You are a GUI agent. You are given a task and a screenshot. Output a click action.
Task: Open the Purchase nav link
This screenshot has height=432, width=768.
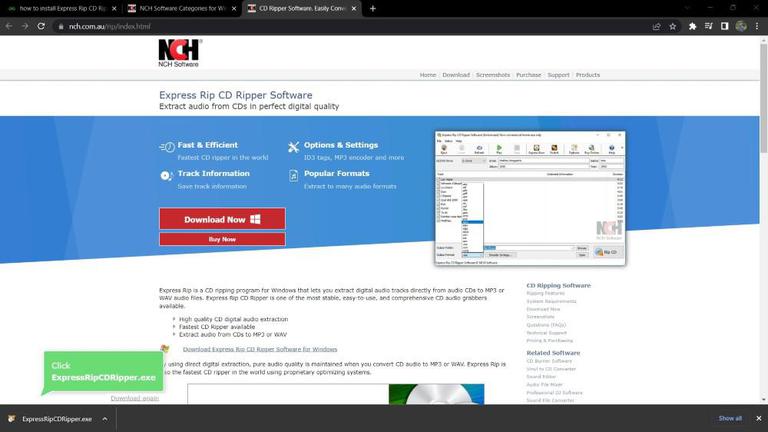point(528,75)
